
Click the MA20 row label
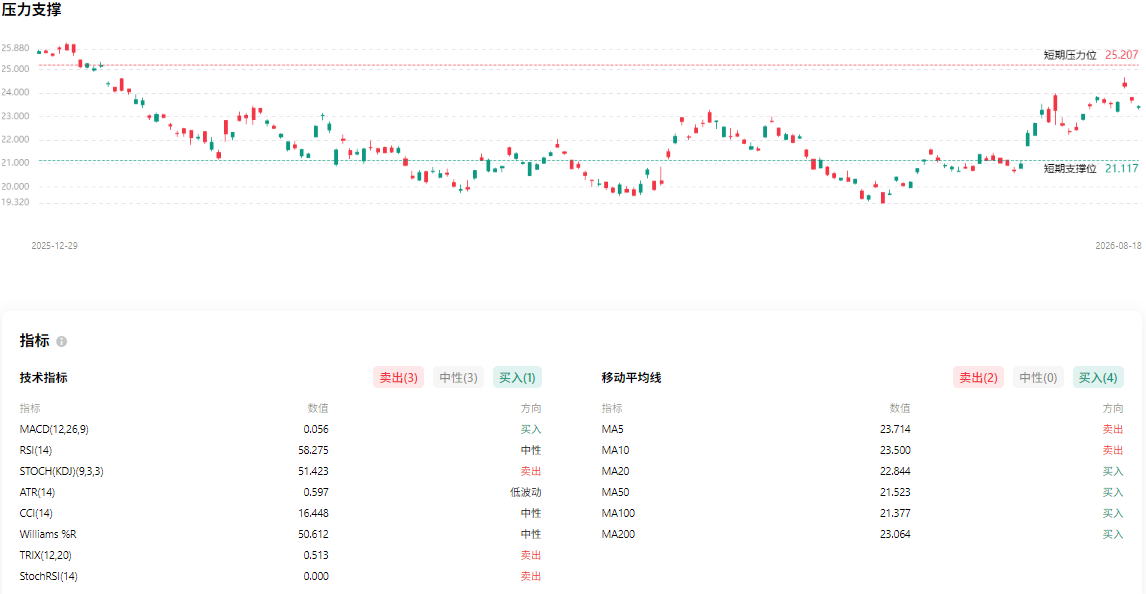coord(615,472)
